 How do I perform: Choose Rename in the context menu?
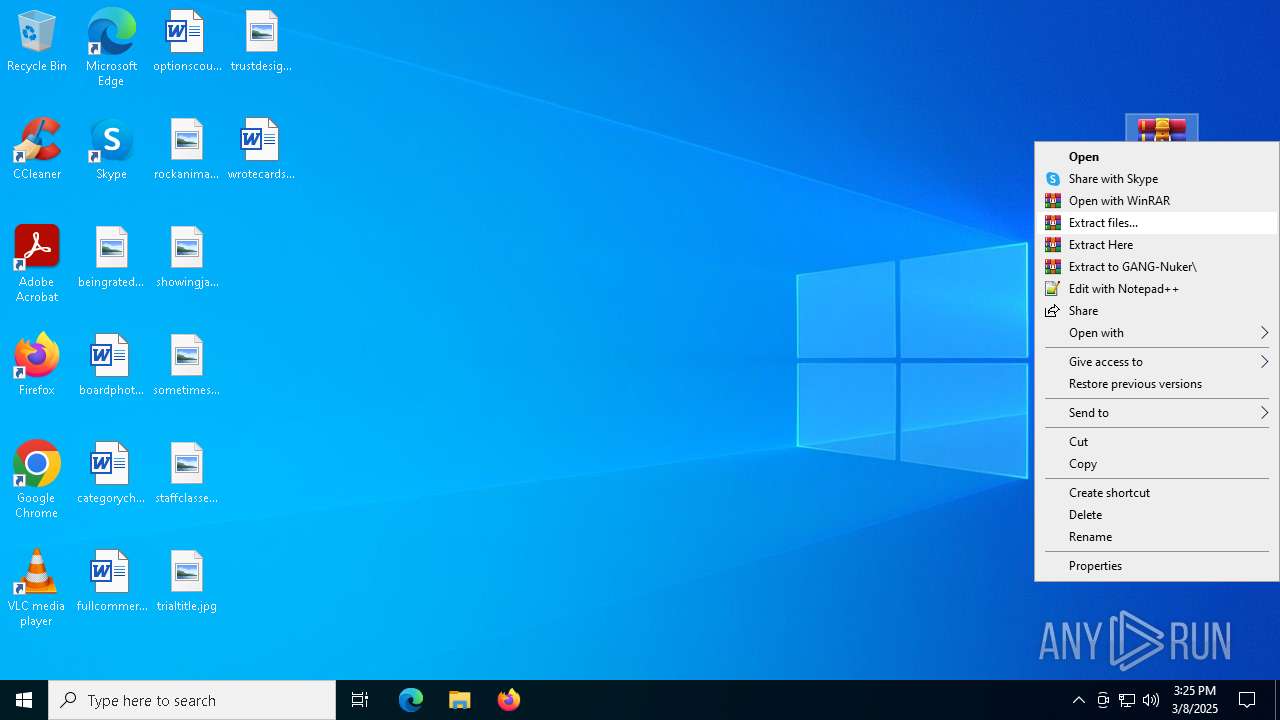1157,537
